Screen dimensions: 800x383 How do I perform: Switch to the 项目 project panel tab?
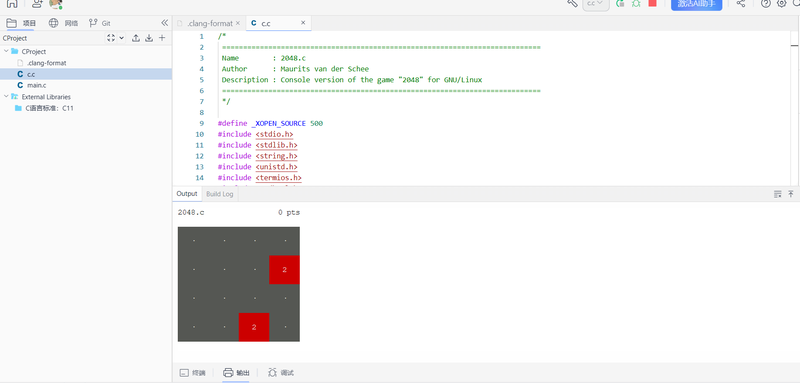coord(21,23)
